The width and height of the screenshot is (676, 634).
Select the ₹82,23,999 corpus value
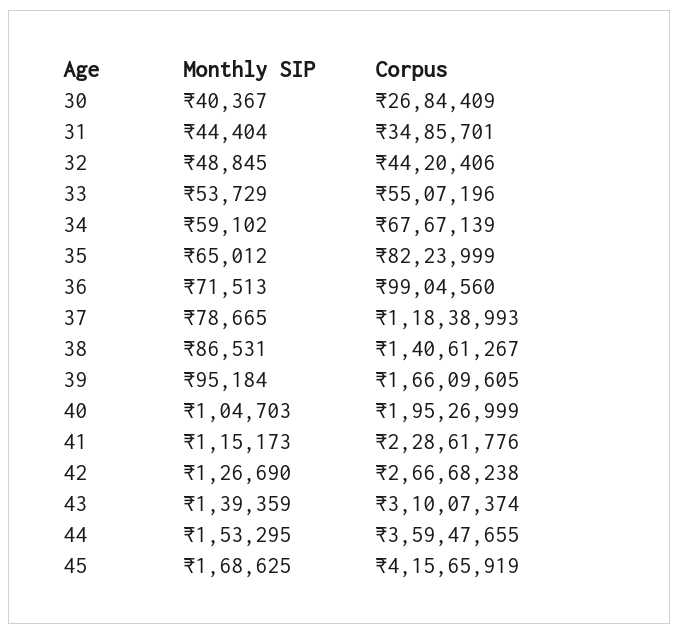pos(435,256)
